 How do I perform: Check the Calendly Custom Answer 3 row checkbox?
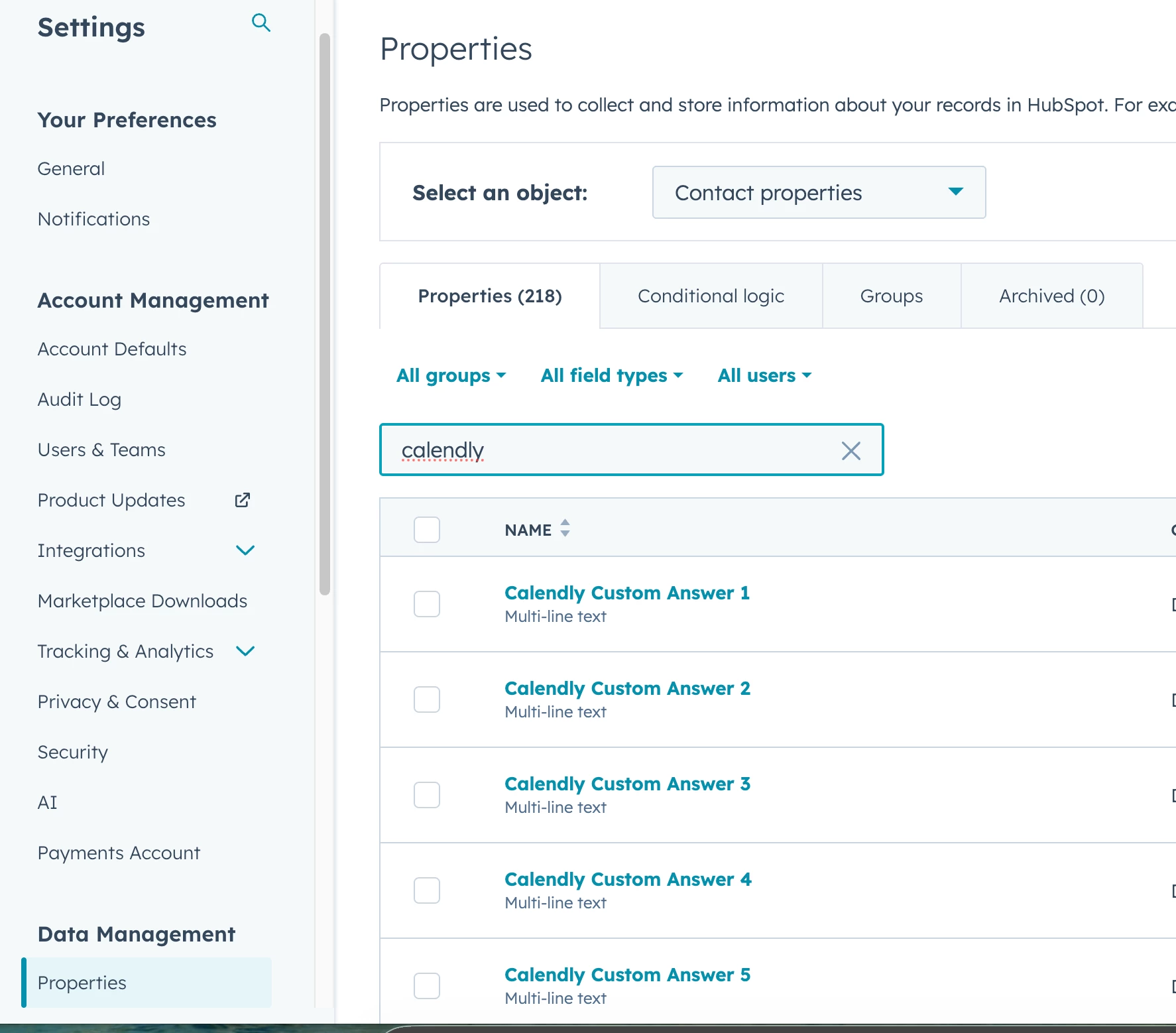point(427,795)
